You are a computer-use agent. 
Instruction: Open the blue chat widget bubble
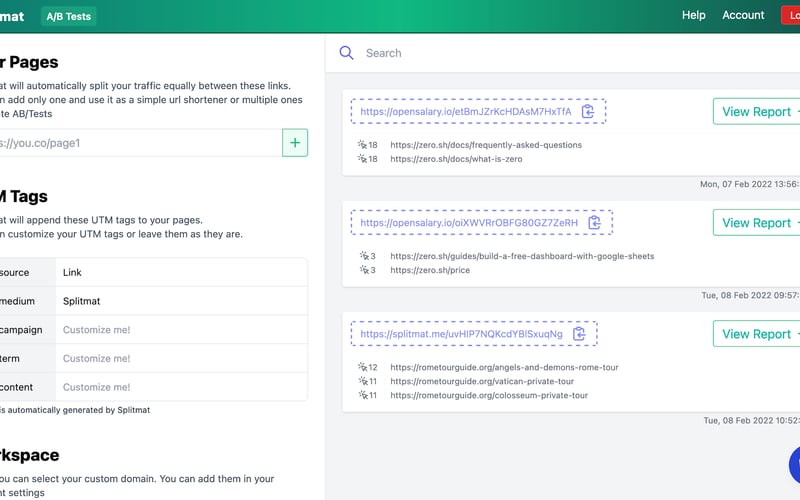(794, 464)
